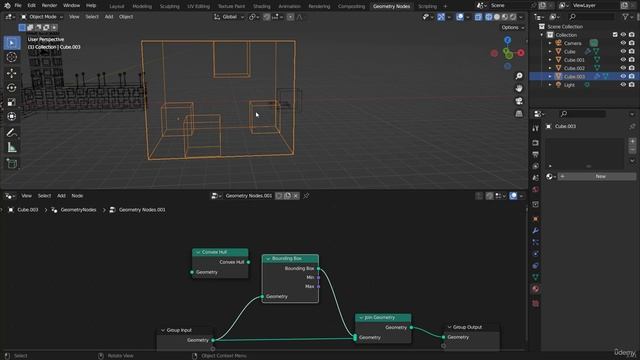The height and width of the screenshot is (360, 640).
Task: Collapse the Bounding Box node
Action: coord(268,259)
